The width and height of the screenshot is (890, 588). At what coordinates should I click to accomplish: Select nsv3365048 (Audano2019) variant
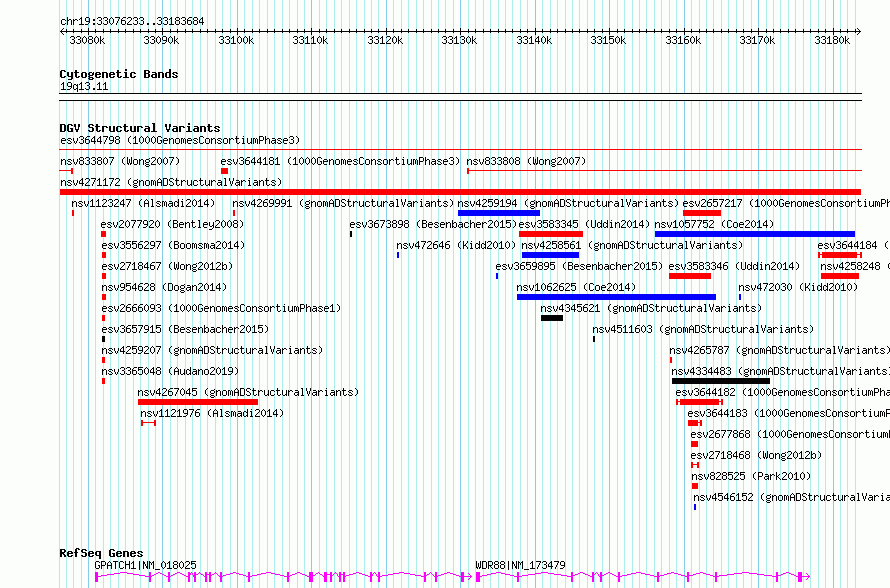(170, 371)
